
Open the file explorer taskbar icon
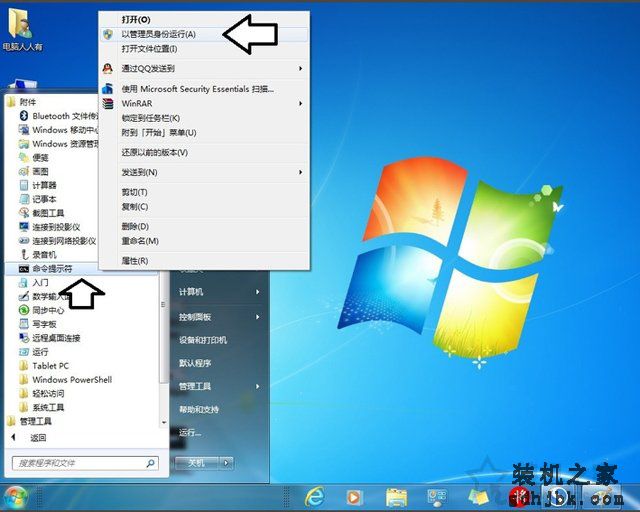[x=396, y=497]
